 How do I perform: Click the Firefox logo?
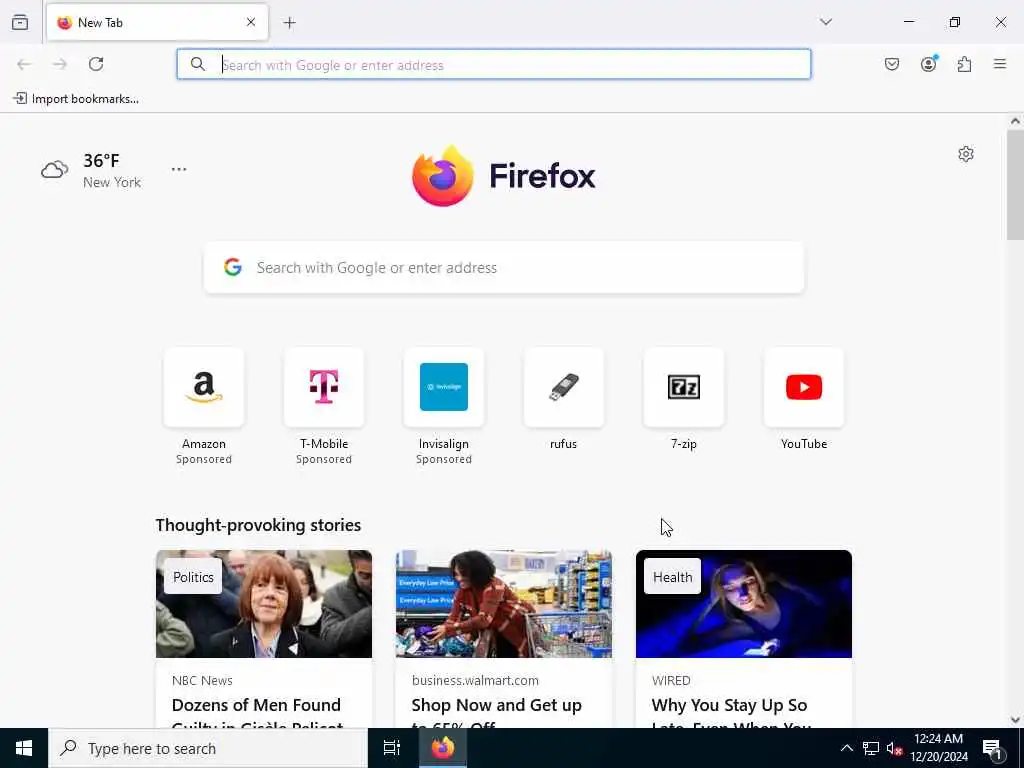(x=504, y=176)
